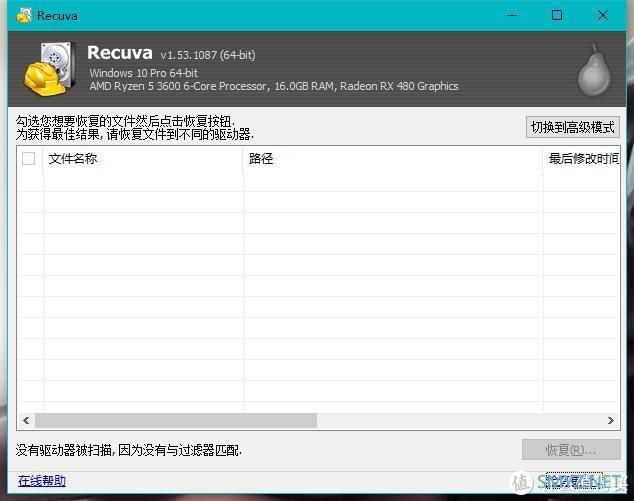634x501 pixels.
Task: Click the AMD Ryzen 5 3600 hardware line
Action: pos(274,86)
